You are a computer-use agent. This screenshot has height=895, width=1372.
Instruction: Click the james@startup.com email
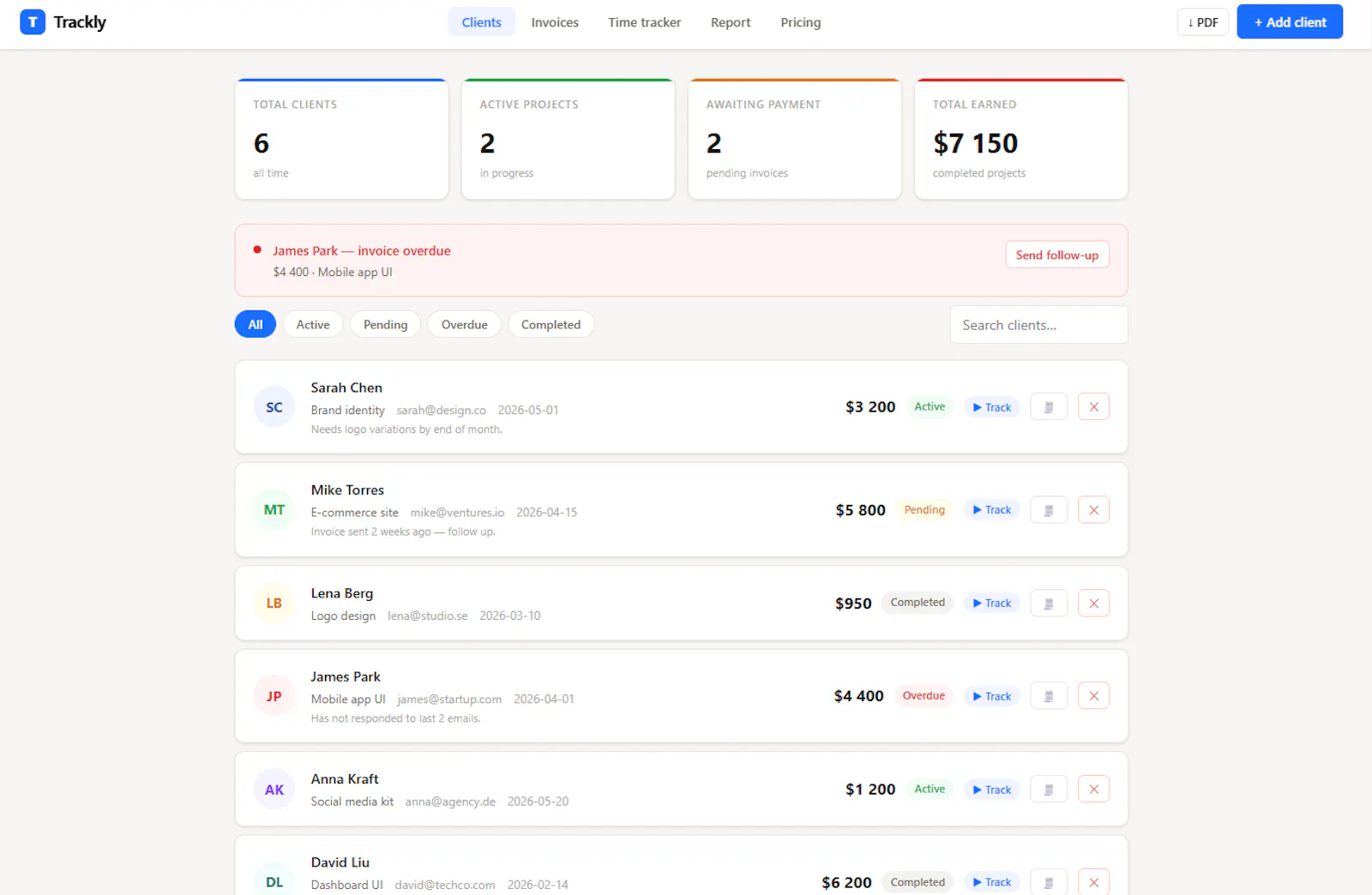449,700
